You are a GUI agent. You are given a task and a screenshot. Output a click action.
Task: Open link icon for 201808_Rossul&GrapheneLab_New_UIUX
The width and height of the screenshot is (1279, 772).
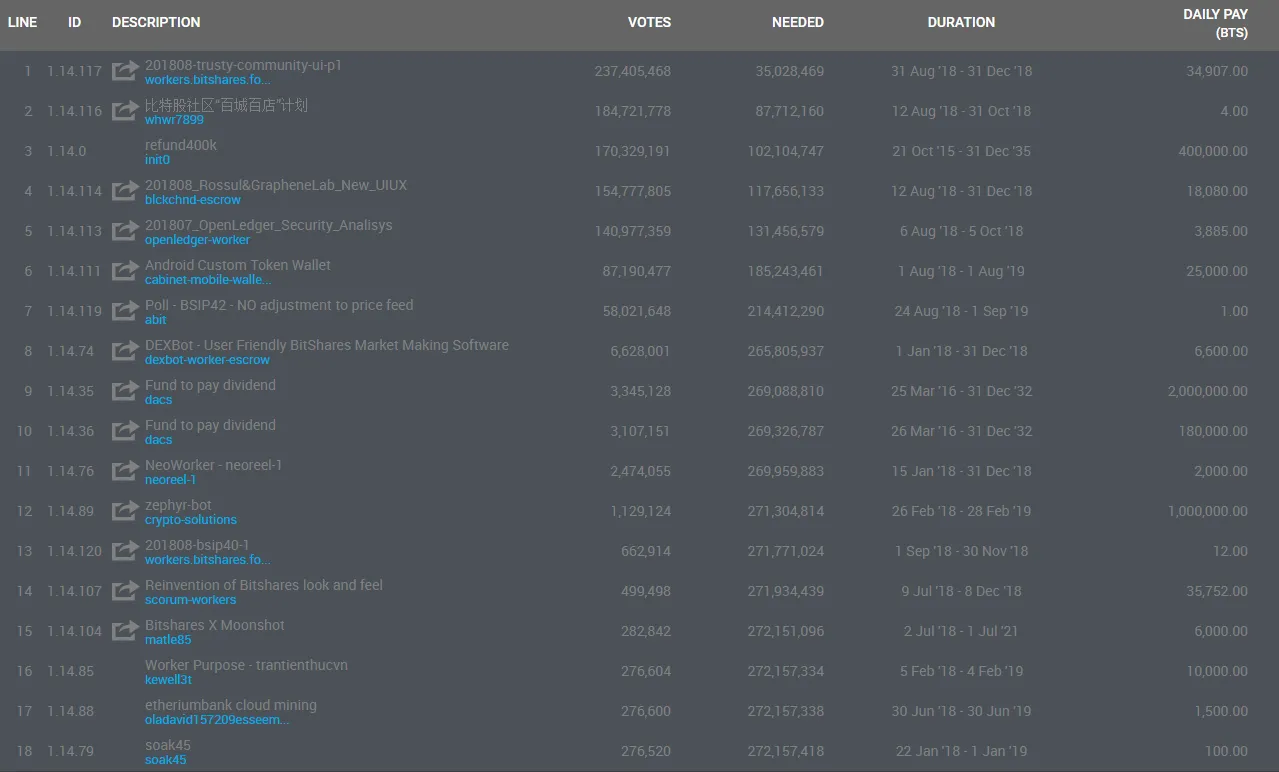125,191
